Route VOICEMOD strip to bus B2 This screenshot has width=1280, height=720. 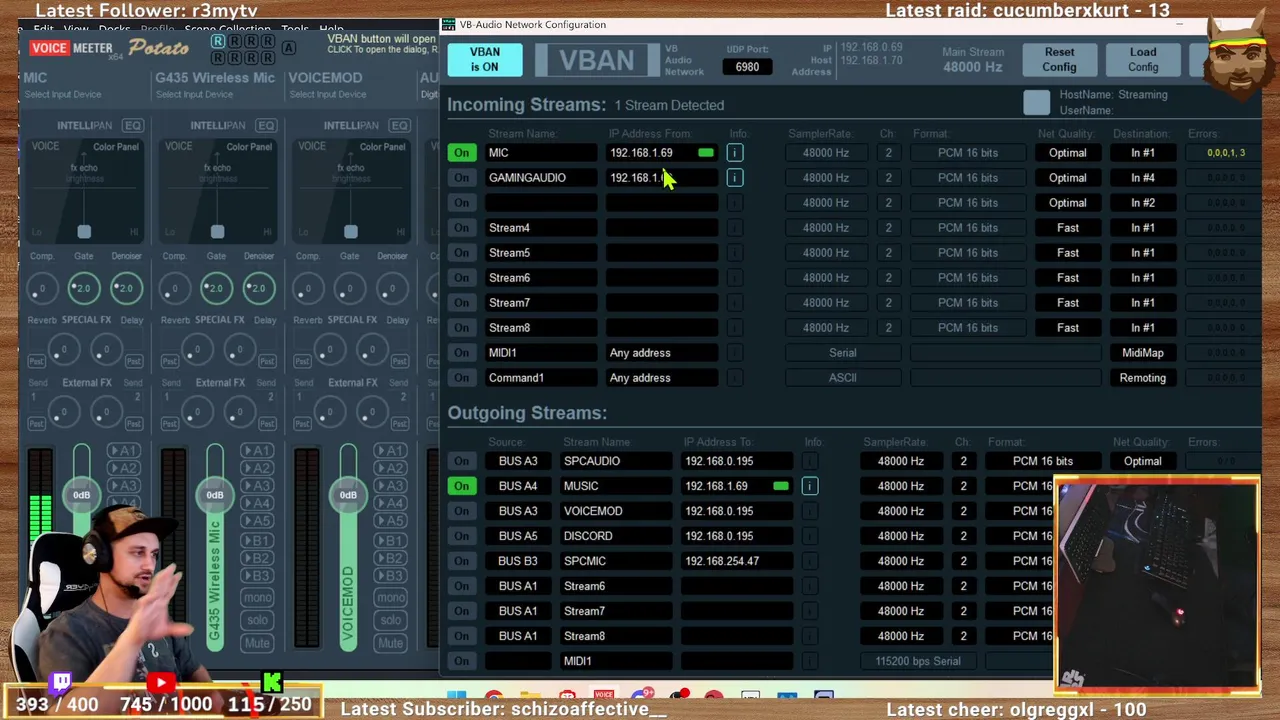point(390,559)
